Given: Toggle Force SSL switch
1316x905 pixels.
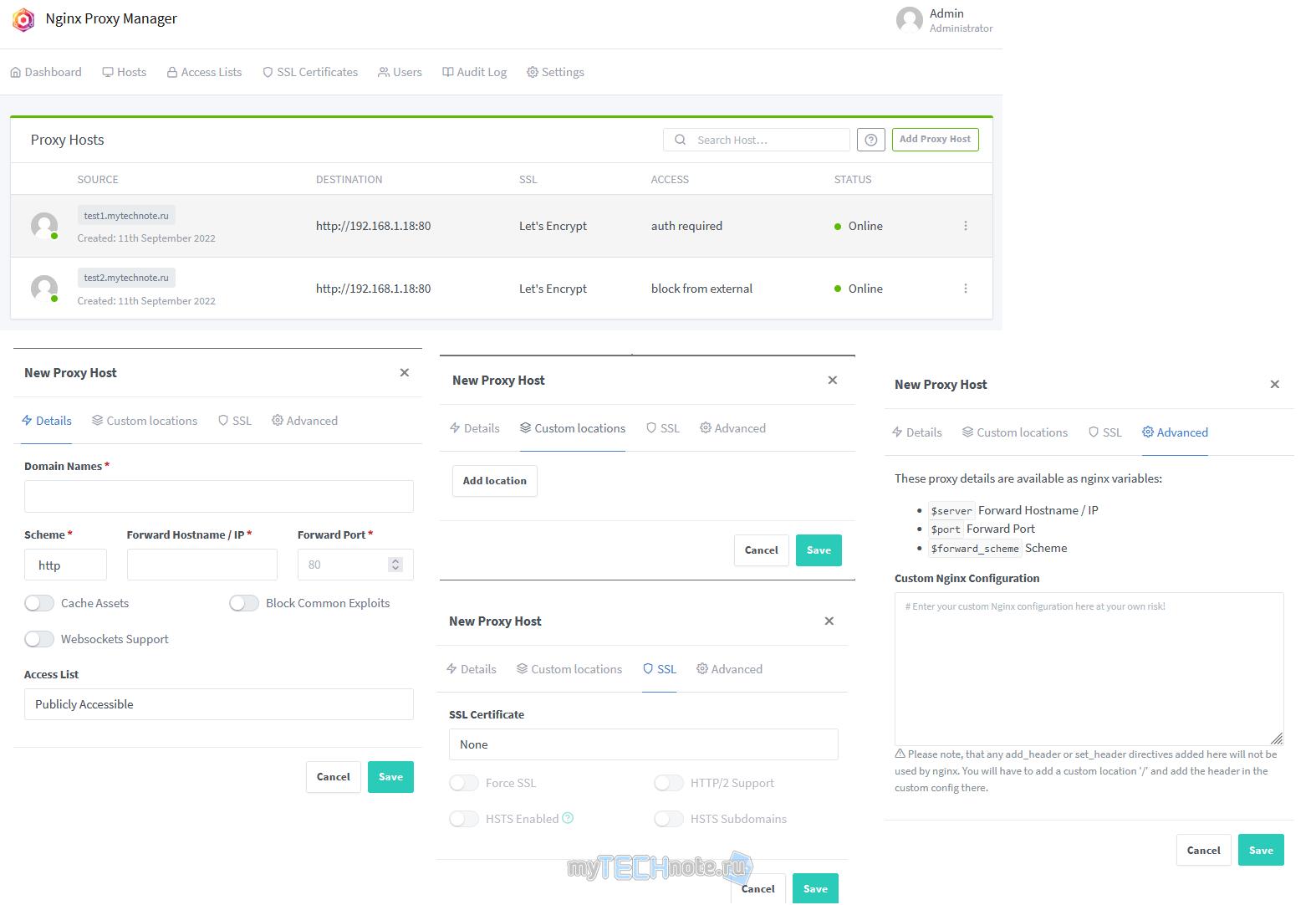Looking at the screenshot, I should click(x=464, y=783).
